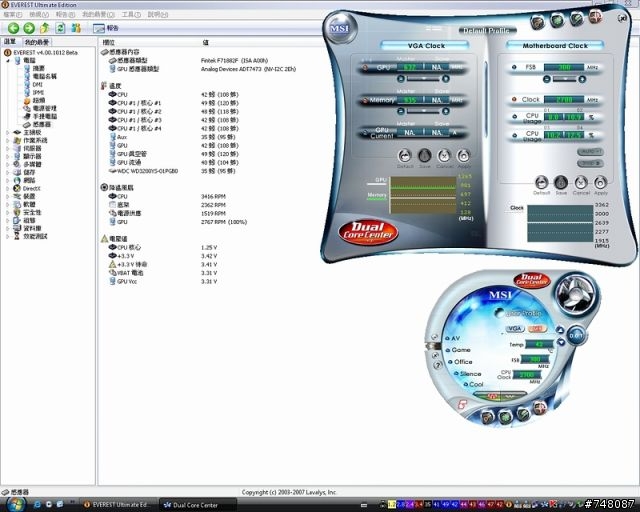This screenshot has height=512, width=640.
Task: Click the green Forward arrow in EVEREST toolbar
Action: [x=29, y=28]
